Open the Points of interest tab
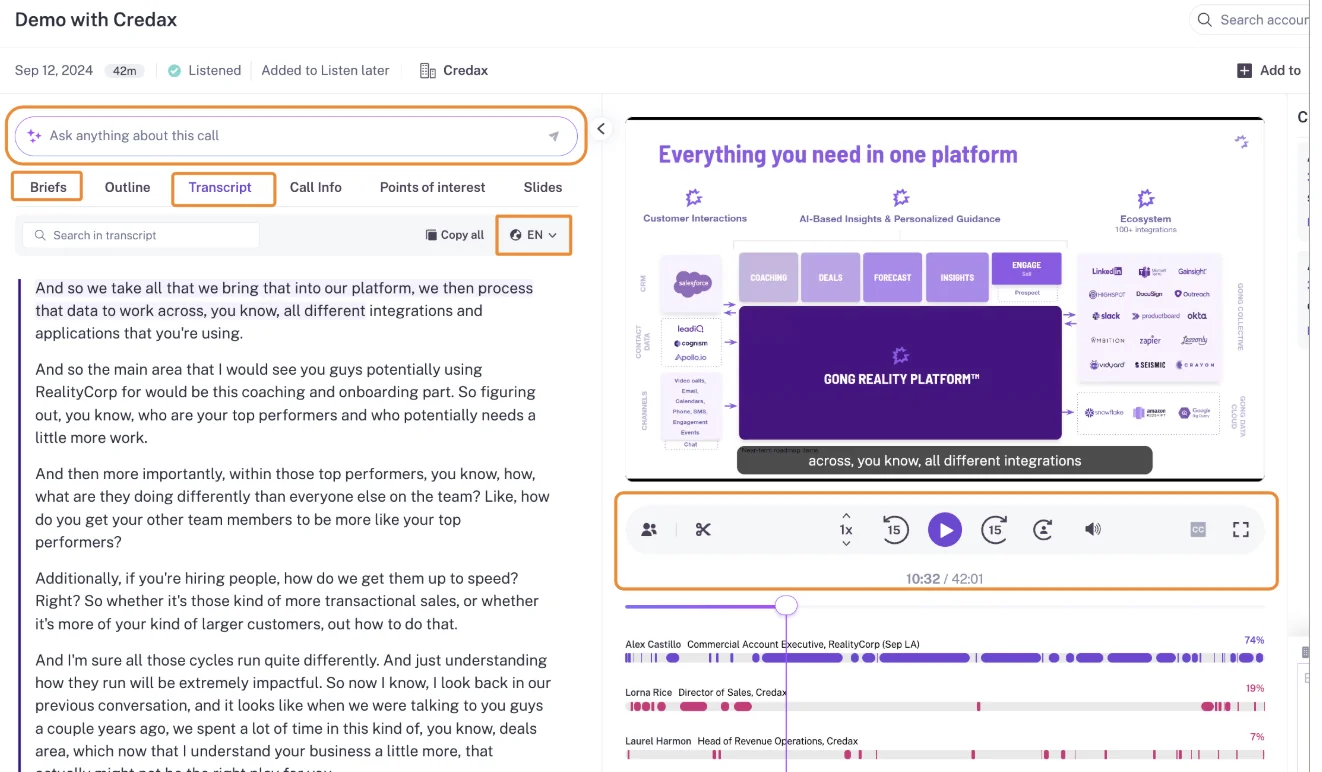Screen dimensions: 1322x772 point(433,187)
